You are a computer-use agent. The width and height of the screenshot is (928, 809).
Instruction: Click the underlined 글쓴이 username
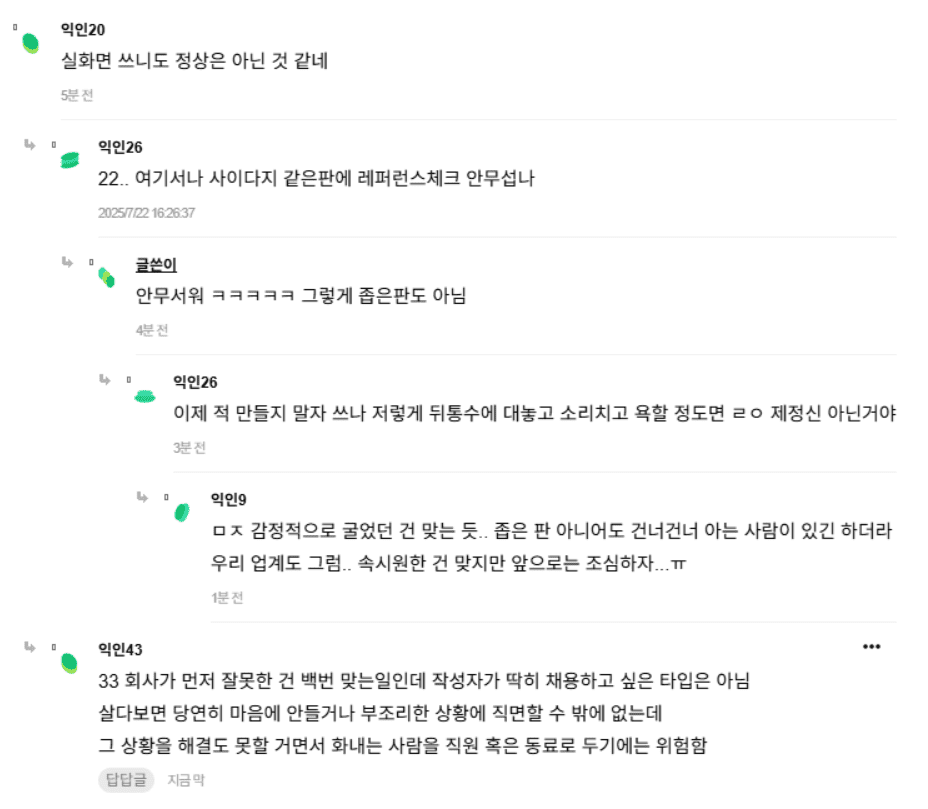[x=156, y=265]
